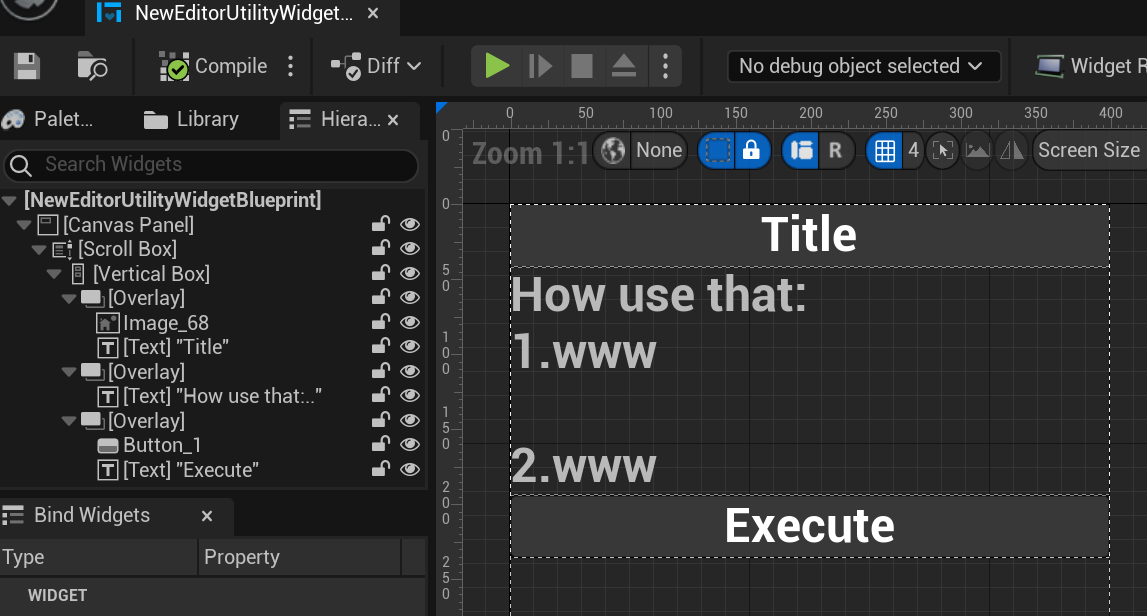Toggle grid snapping icon

[x=885, y=151]
